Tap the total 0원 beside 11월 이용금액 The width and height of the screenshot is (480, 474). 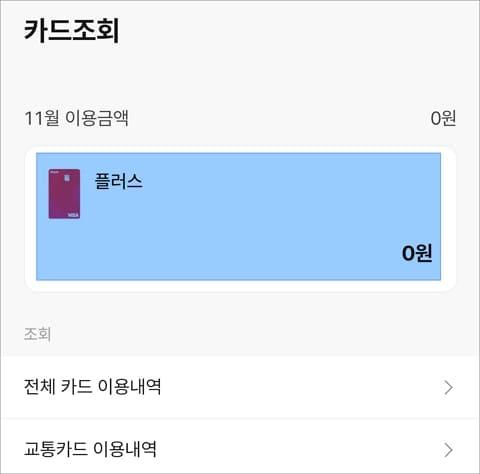point(443,118)
